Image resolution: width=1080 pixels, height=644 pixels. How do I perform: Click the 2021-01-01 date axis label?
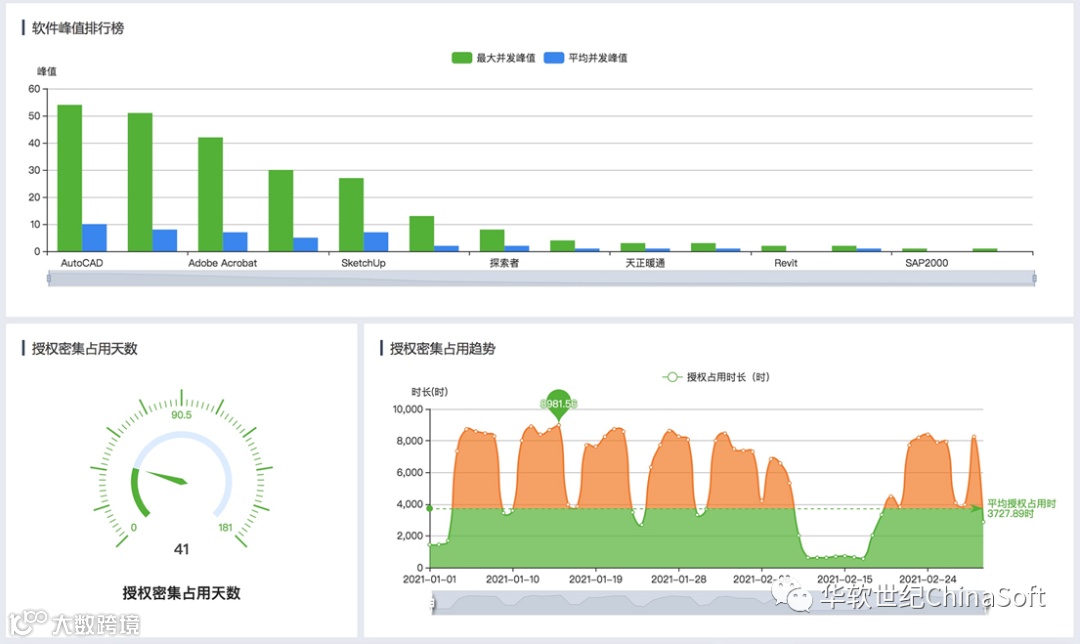430,579
